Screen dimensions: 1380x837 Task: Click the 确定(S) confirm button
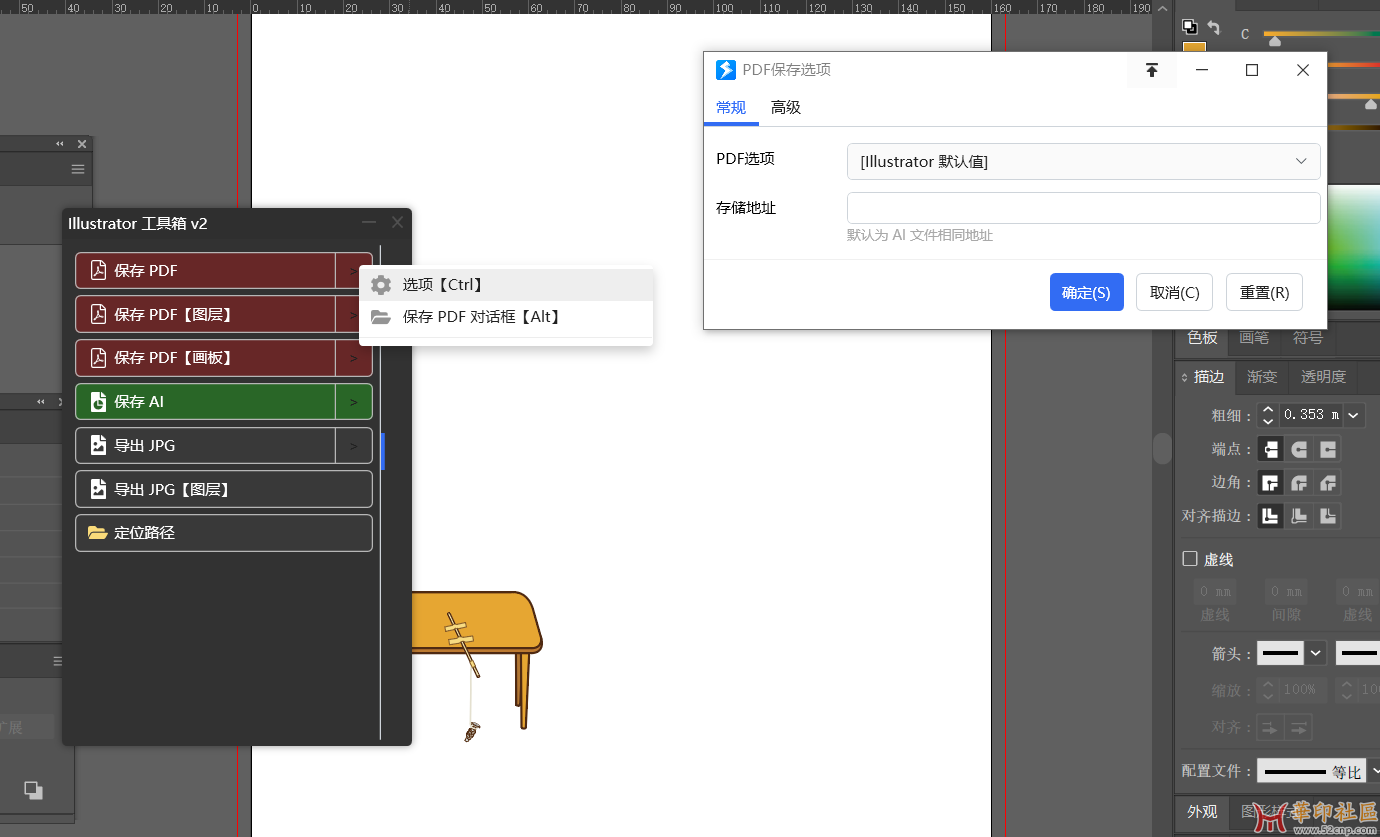pyautogui.click(x=1086, y=293)
